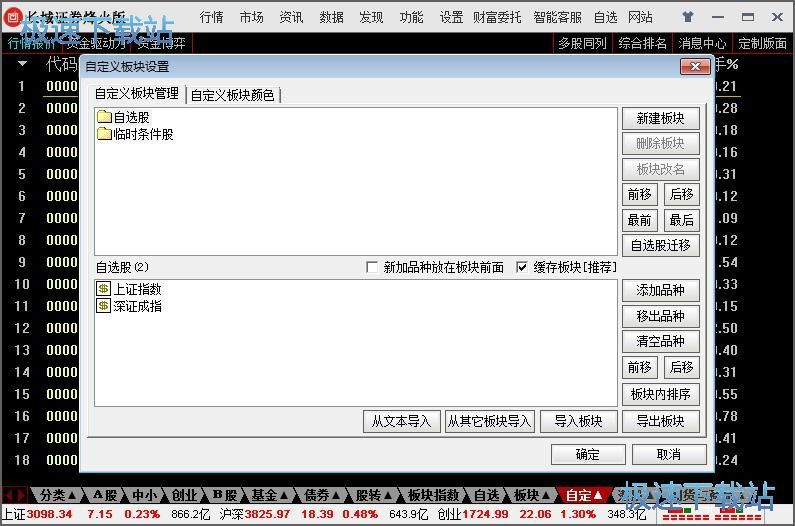The image size is (795, 526).
Task: Click the 从文本导入 button
Action: (401, 421)
